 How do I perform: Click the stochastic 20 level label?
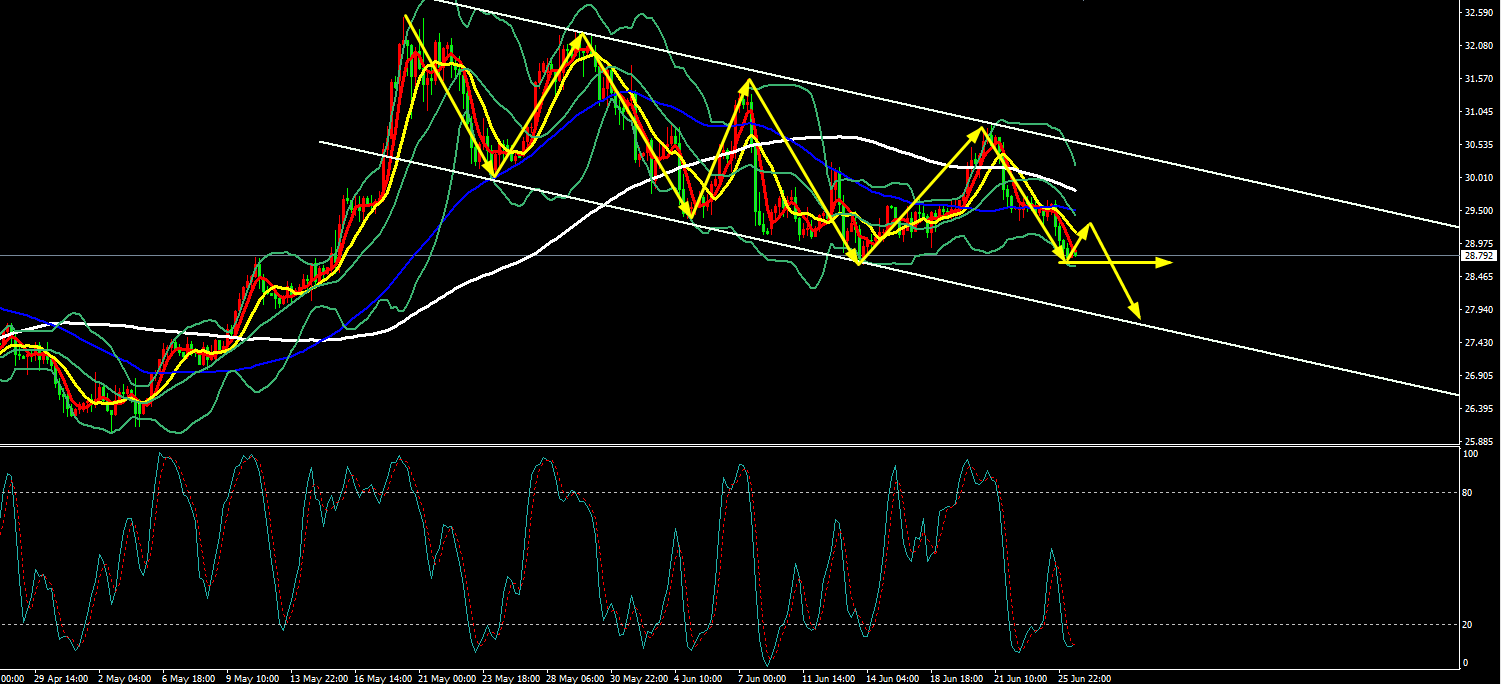1467,625
